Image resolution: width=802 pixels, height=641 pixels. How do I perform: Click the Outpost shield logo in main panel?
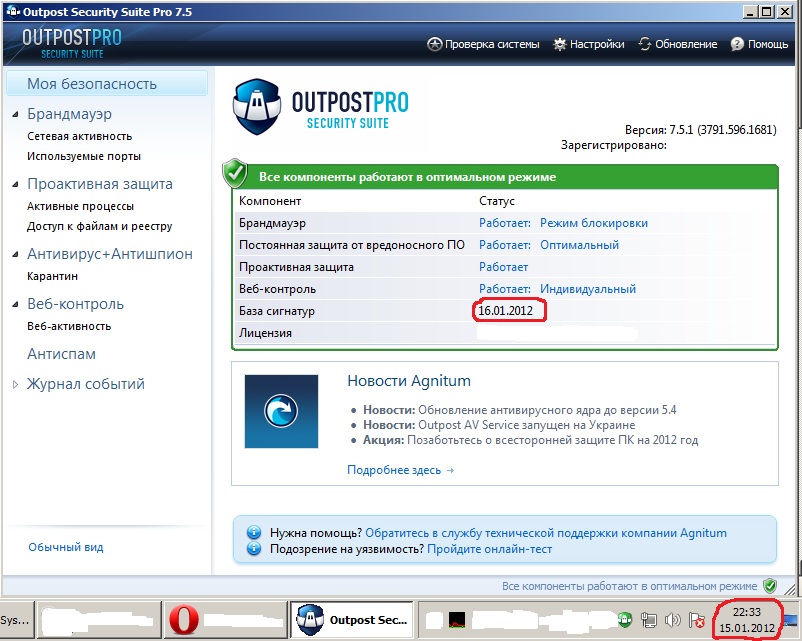(x=257, y=106)
